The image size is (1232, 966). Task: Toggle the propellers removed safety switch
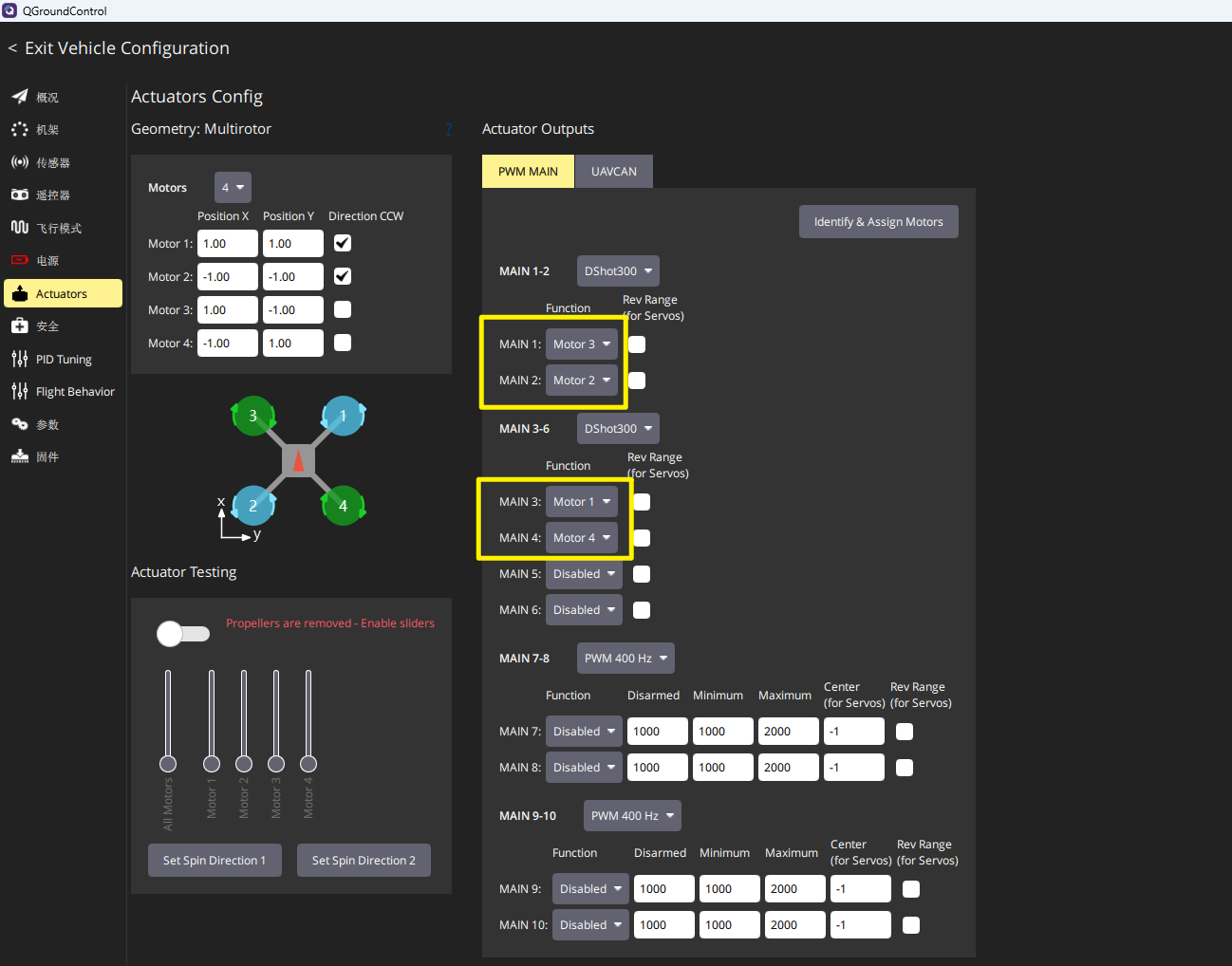[x=183, y=634]
